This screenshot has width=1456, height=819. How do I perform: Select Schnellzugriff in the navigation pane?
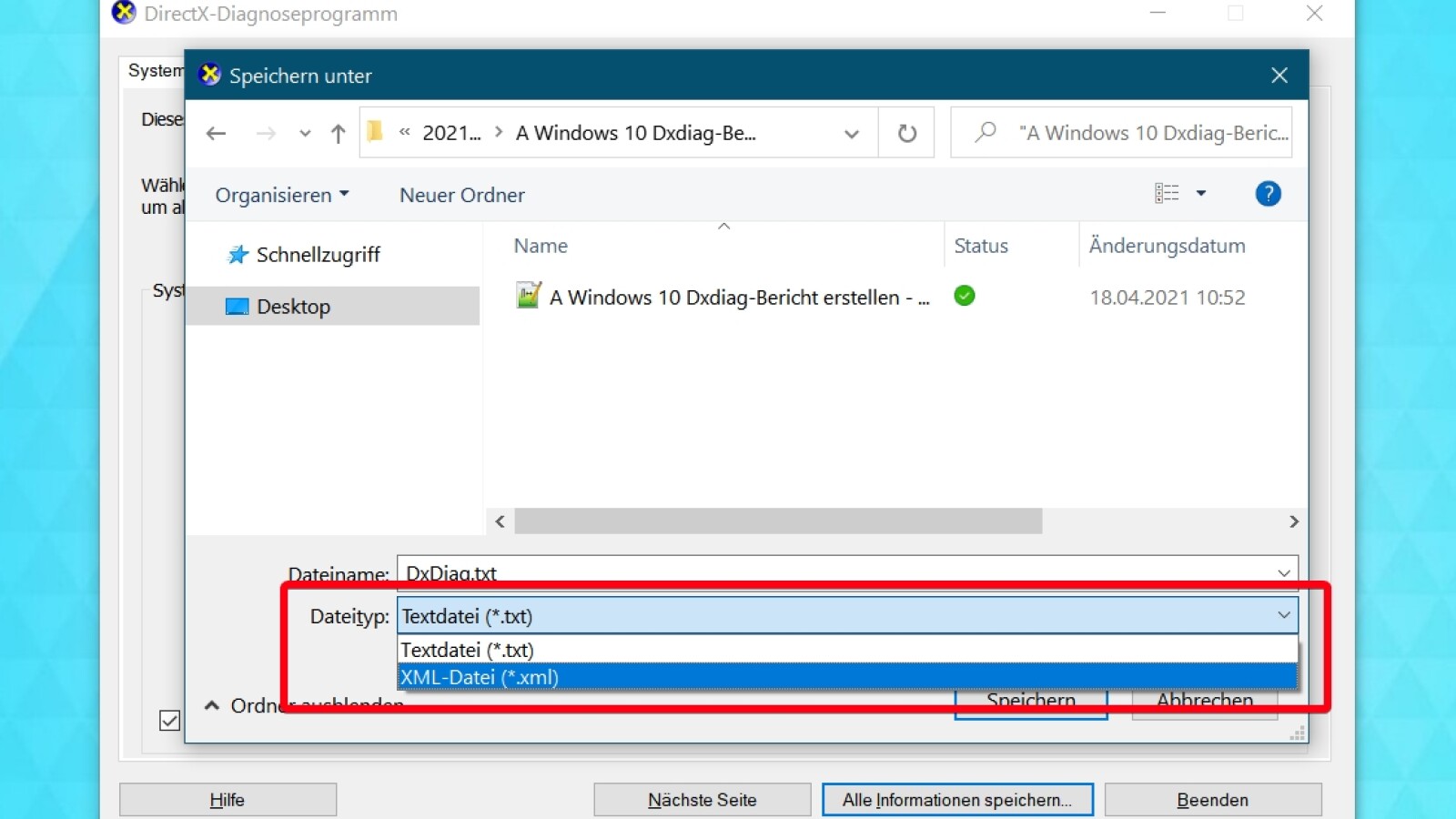318,255
